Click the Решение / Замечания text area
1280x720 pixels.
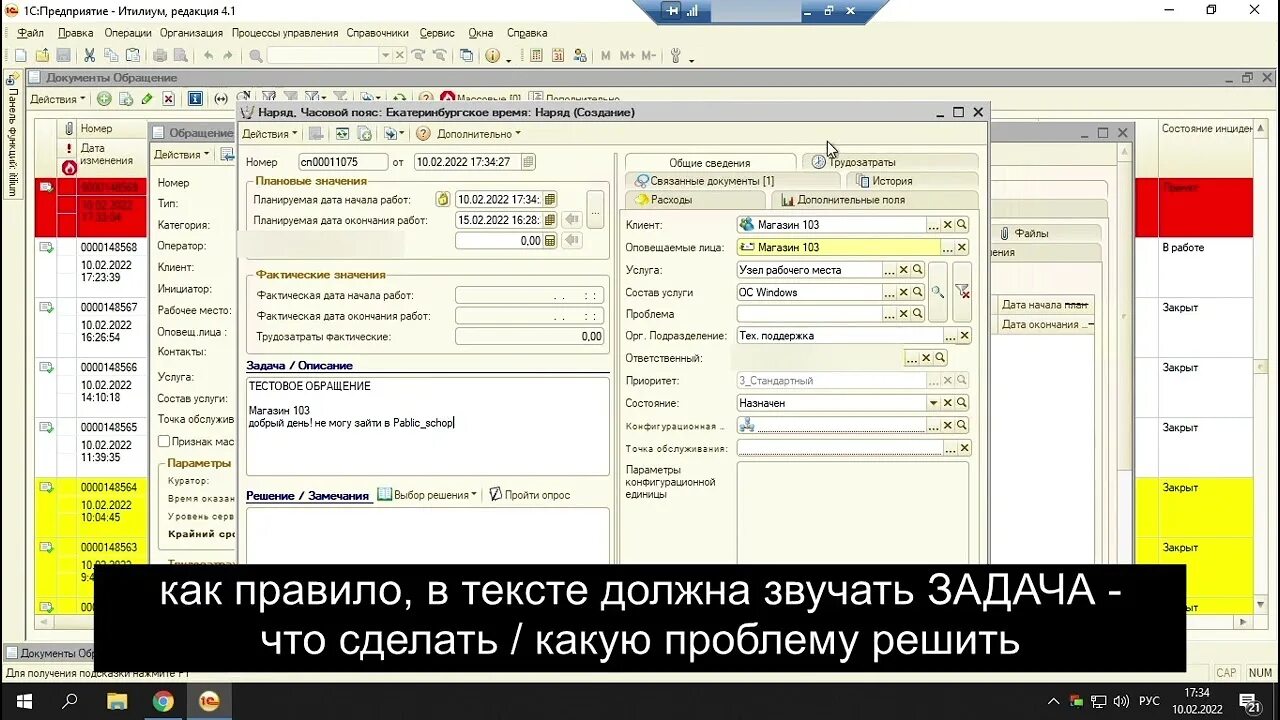[427, 536]
